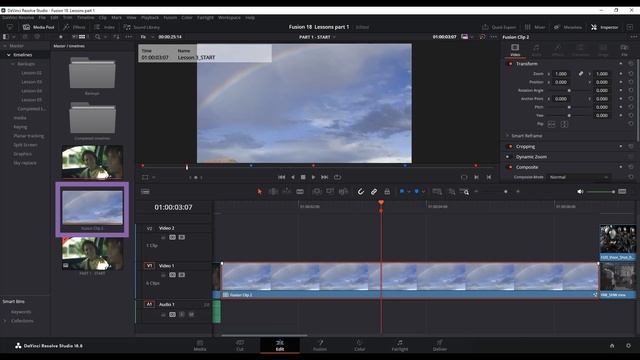The width and height of the screenshot is (640, 360).
Task: Toggle the Dynamic Zoom enable switch
Action: tap(508, 157)
